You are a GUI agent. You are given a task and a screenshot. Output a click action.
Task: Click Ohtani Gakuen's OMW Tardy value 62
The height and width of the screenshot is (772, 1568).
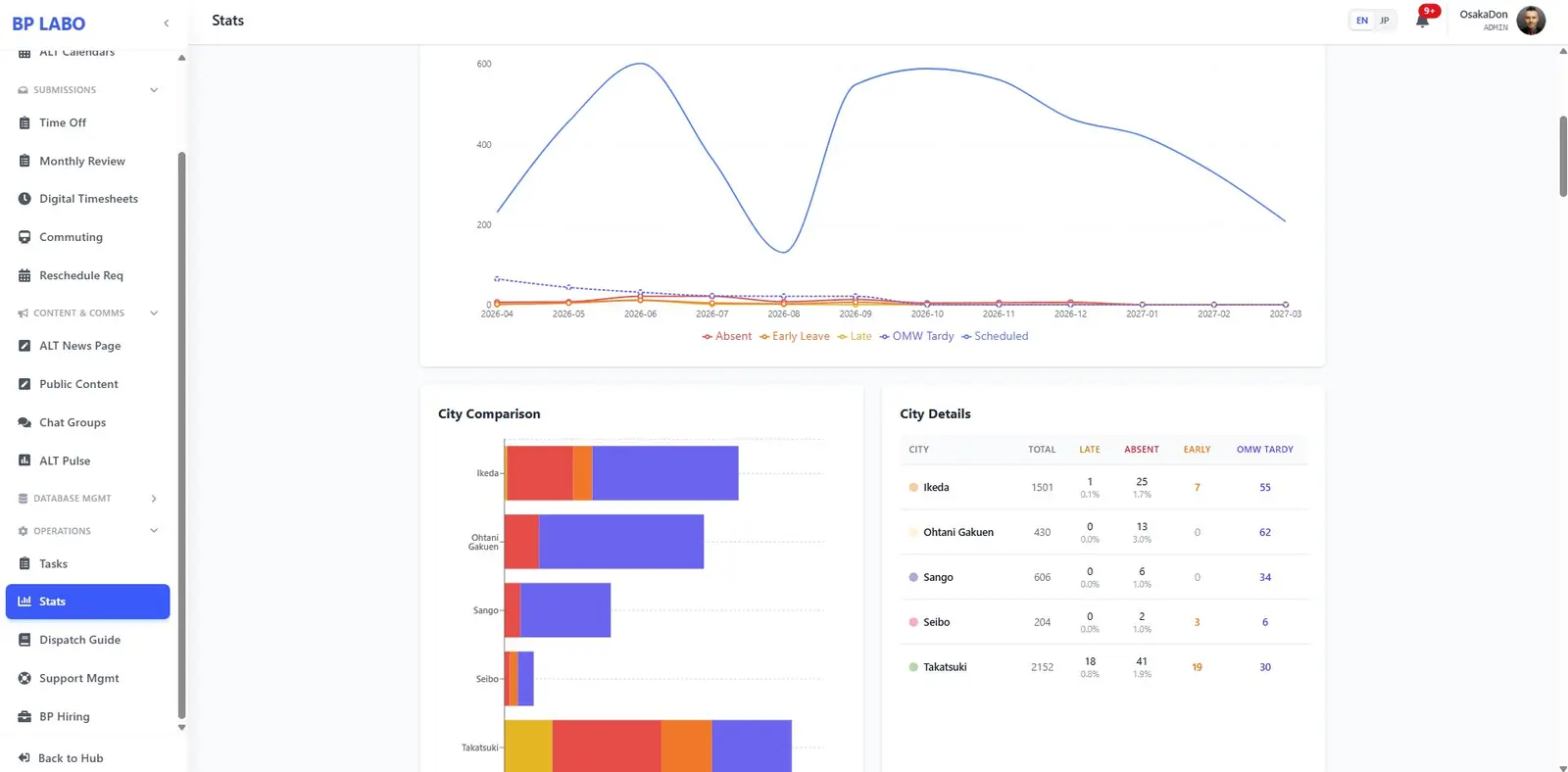pyautogui.click(x=1264, y=532)
